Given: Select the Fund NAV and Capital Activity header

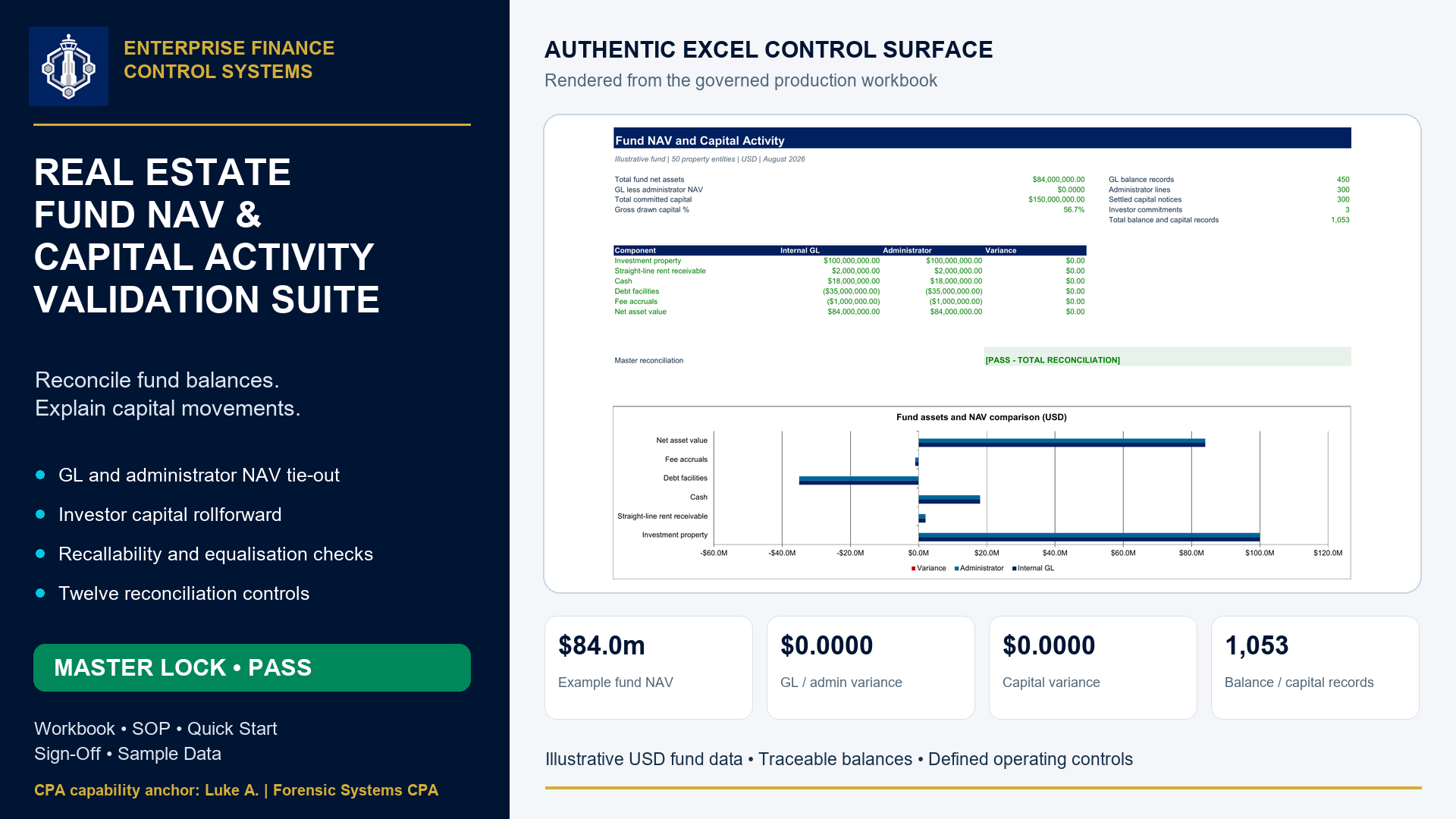Looking at the screenshot, I should tap(982, 138).
